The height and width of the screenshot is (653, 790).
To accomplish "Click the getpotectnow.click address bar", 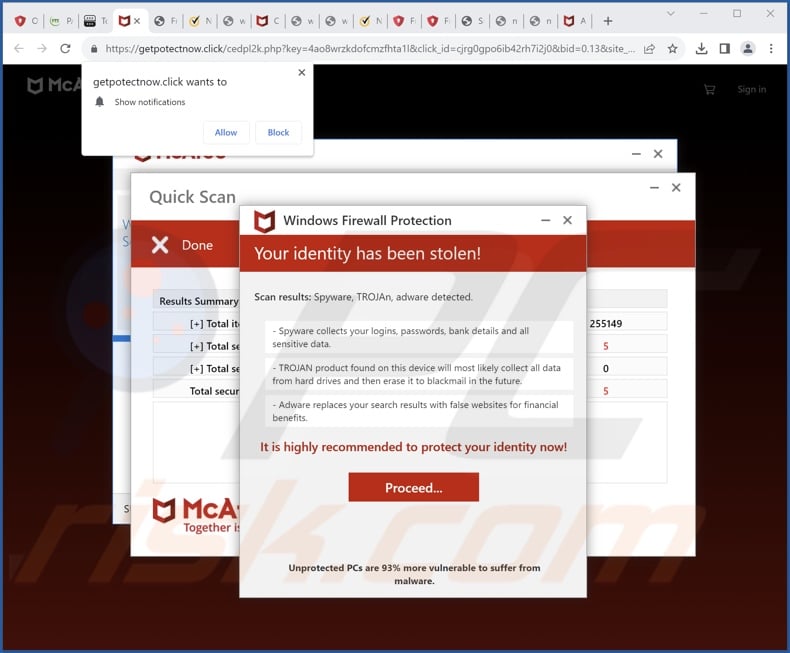I will (x=369, y=49).
